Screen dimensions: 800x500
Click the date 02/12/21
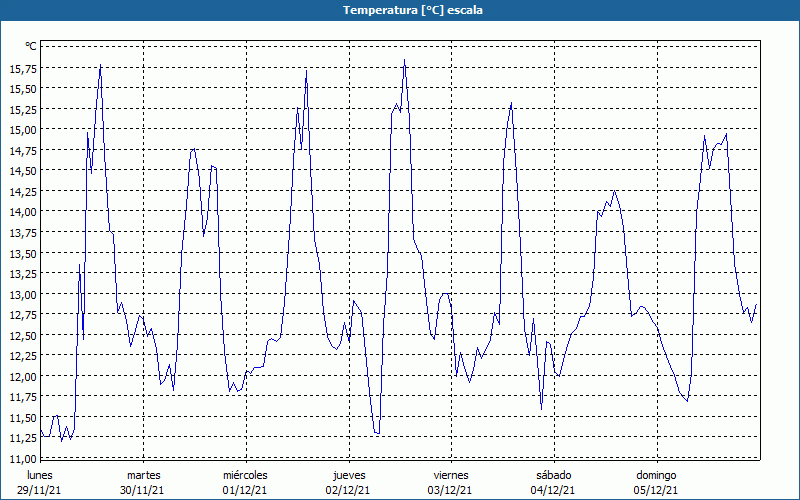click(348, 490)
